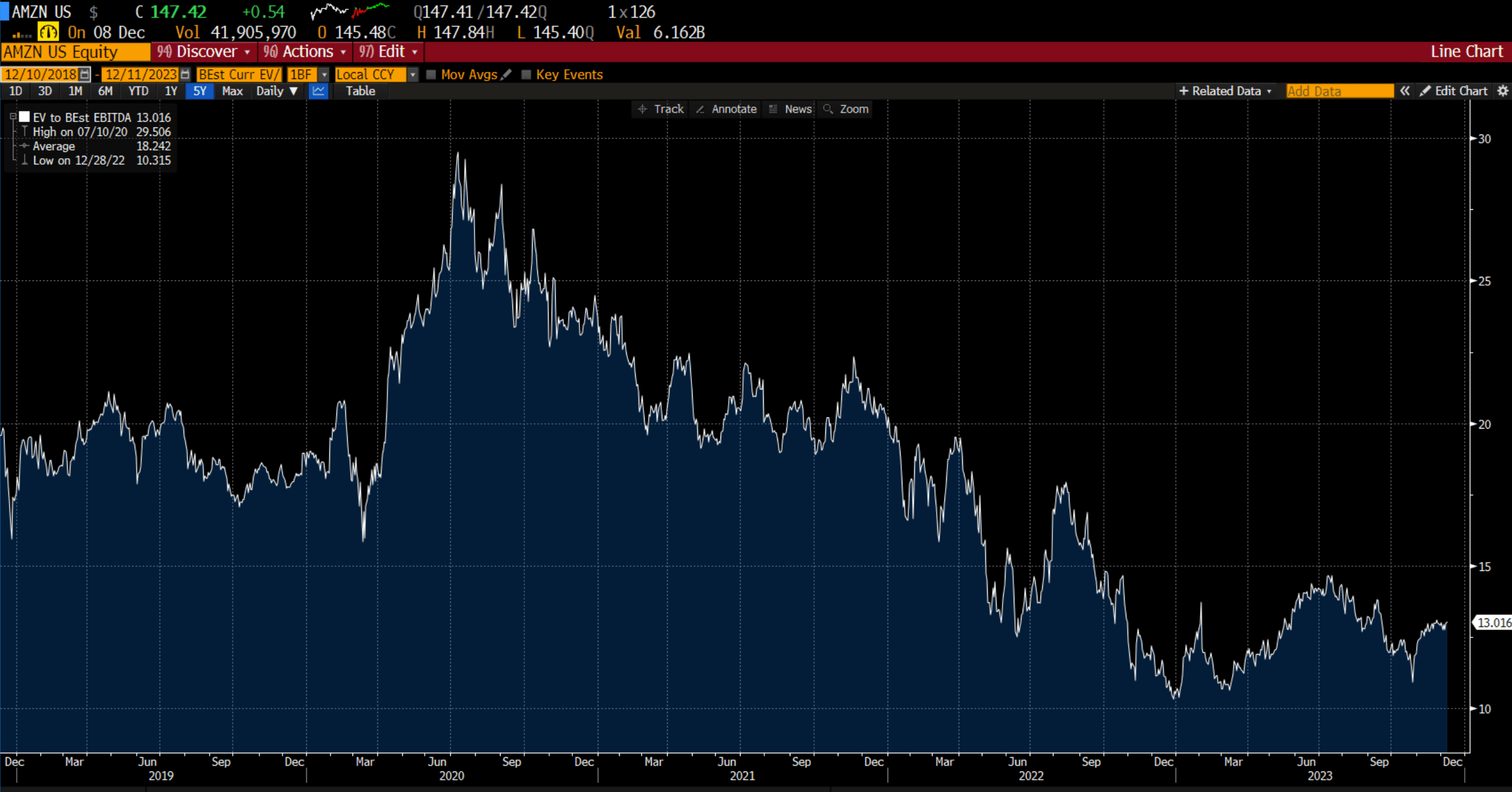Select the Zoom magnifier tool
1512x792 pixels.
click(x=846, y=109)
